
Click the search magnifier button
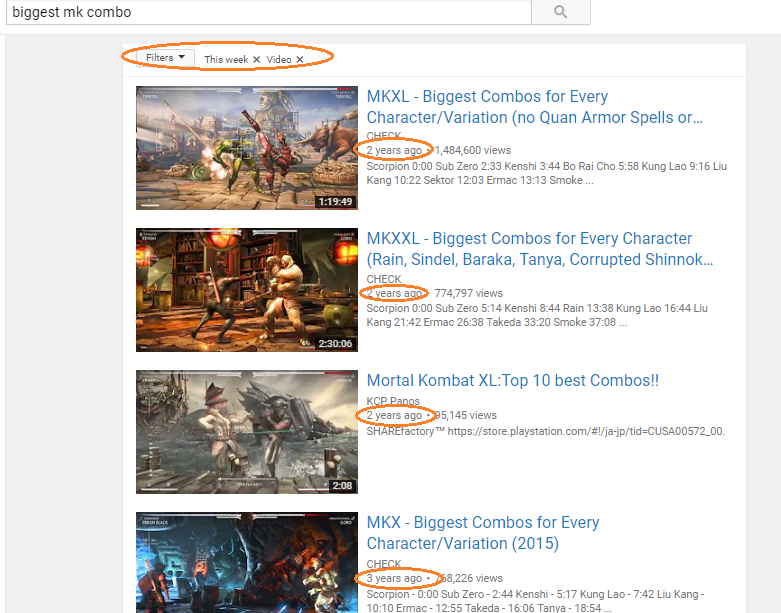[561, 12]
